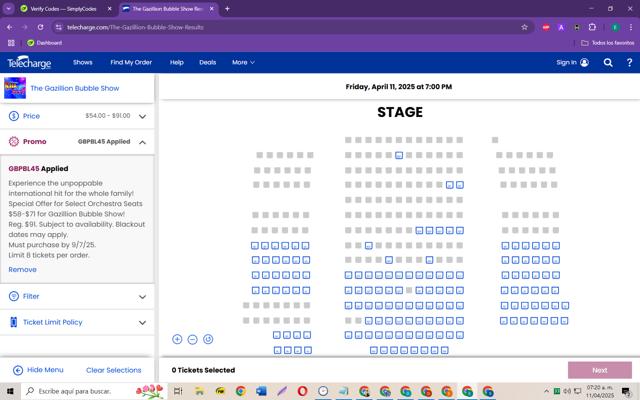The width and height of the screenshot is (640, 400).
Task: Show hidden system tray icons
Action: click(x=547, y=391)
